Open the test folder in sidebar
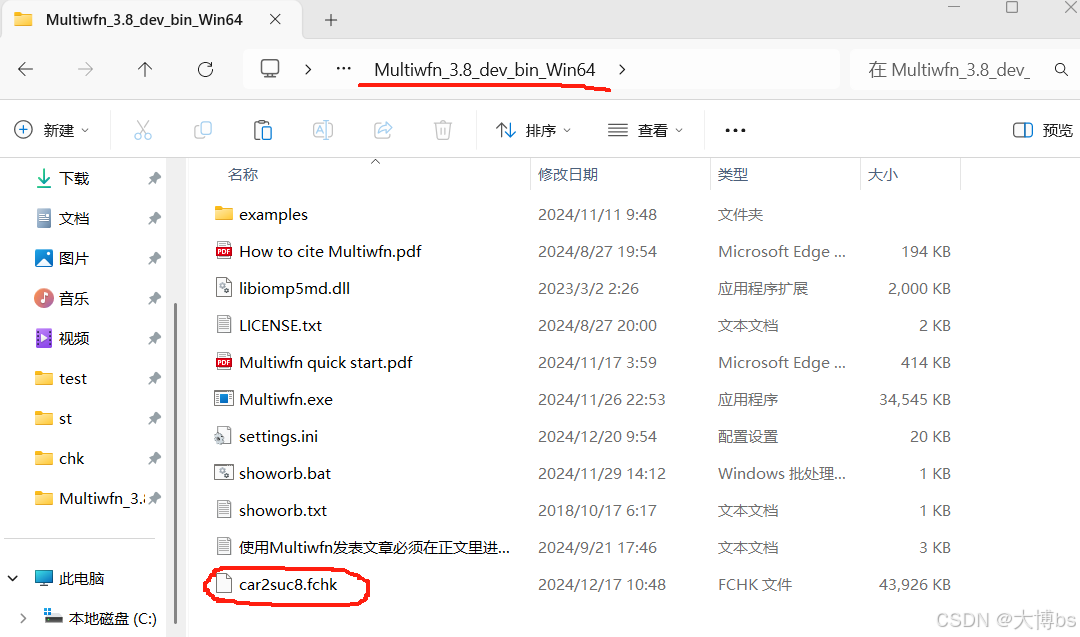The width and height of the screenshot is (1080, 637). (x=73, y=378)
